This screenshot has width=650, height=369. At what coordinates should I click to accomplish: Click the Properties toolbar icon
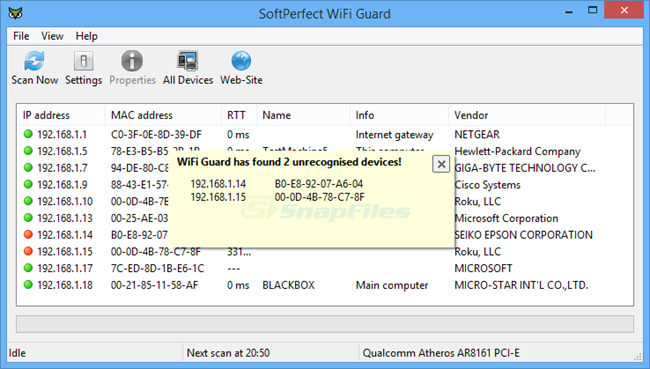132,61
